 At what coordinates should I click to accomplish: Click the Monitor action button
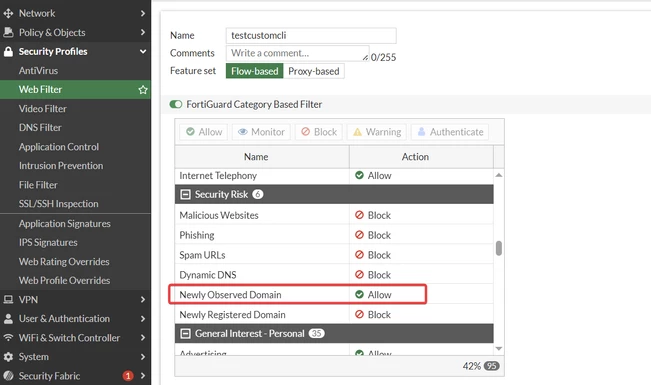pyautogui.click(x=261, y=132)
